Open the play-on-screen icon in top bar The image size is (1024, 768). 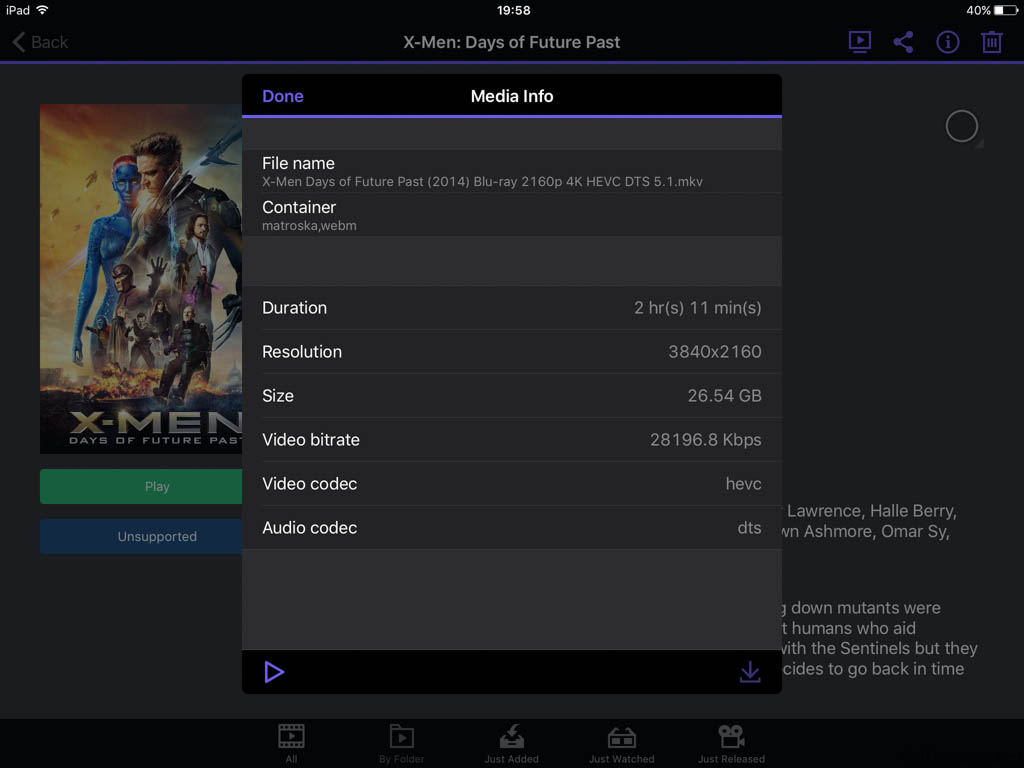859,42
